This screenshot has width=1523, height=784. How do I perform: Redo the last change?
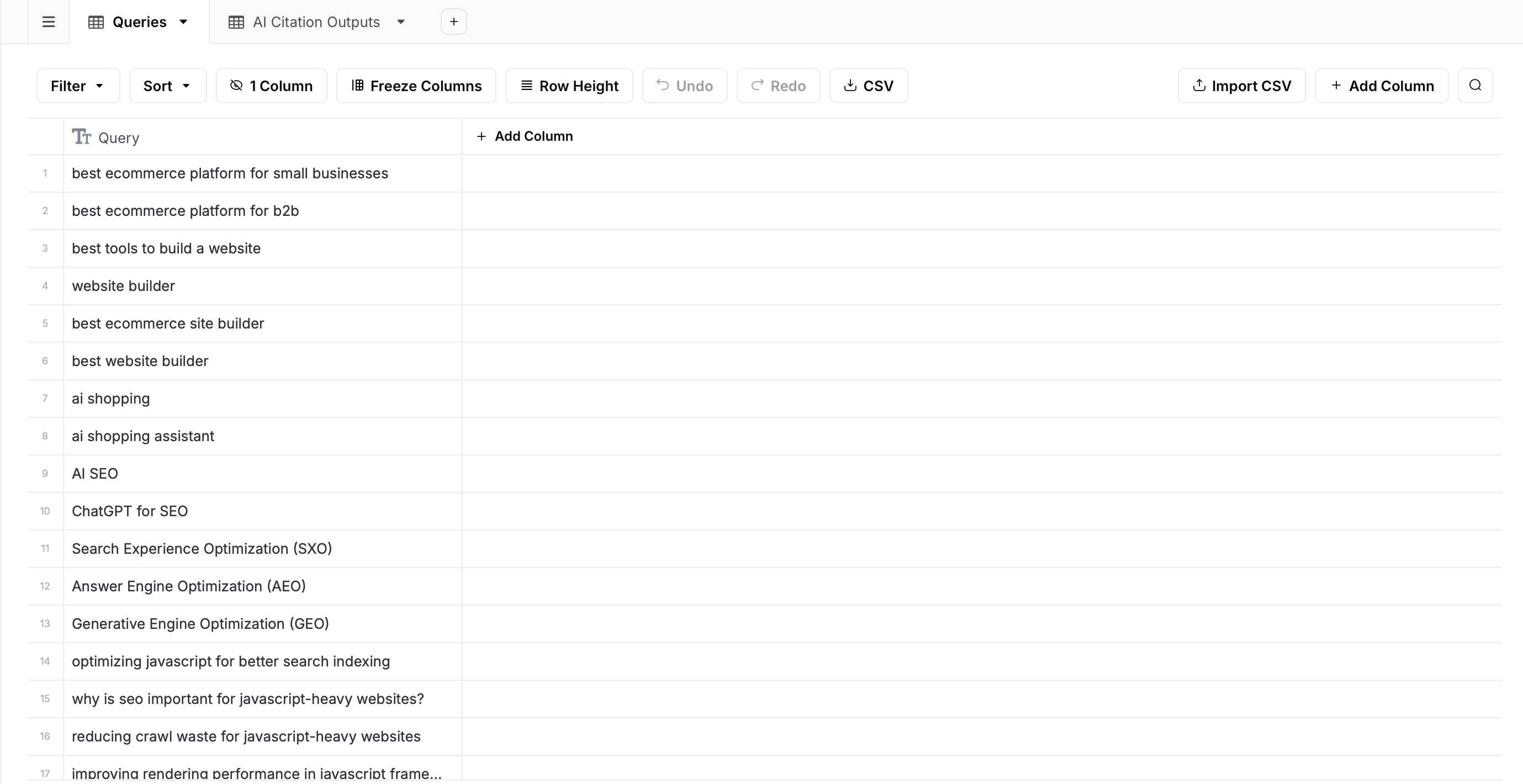pos(778,85)
